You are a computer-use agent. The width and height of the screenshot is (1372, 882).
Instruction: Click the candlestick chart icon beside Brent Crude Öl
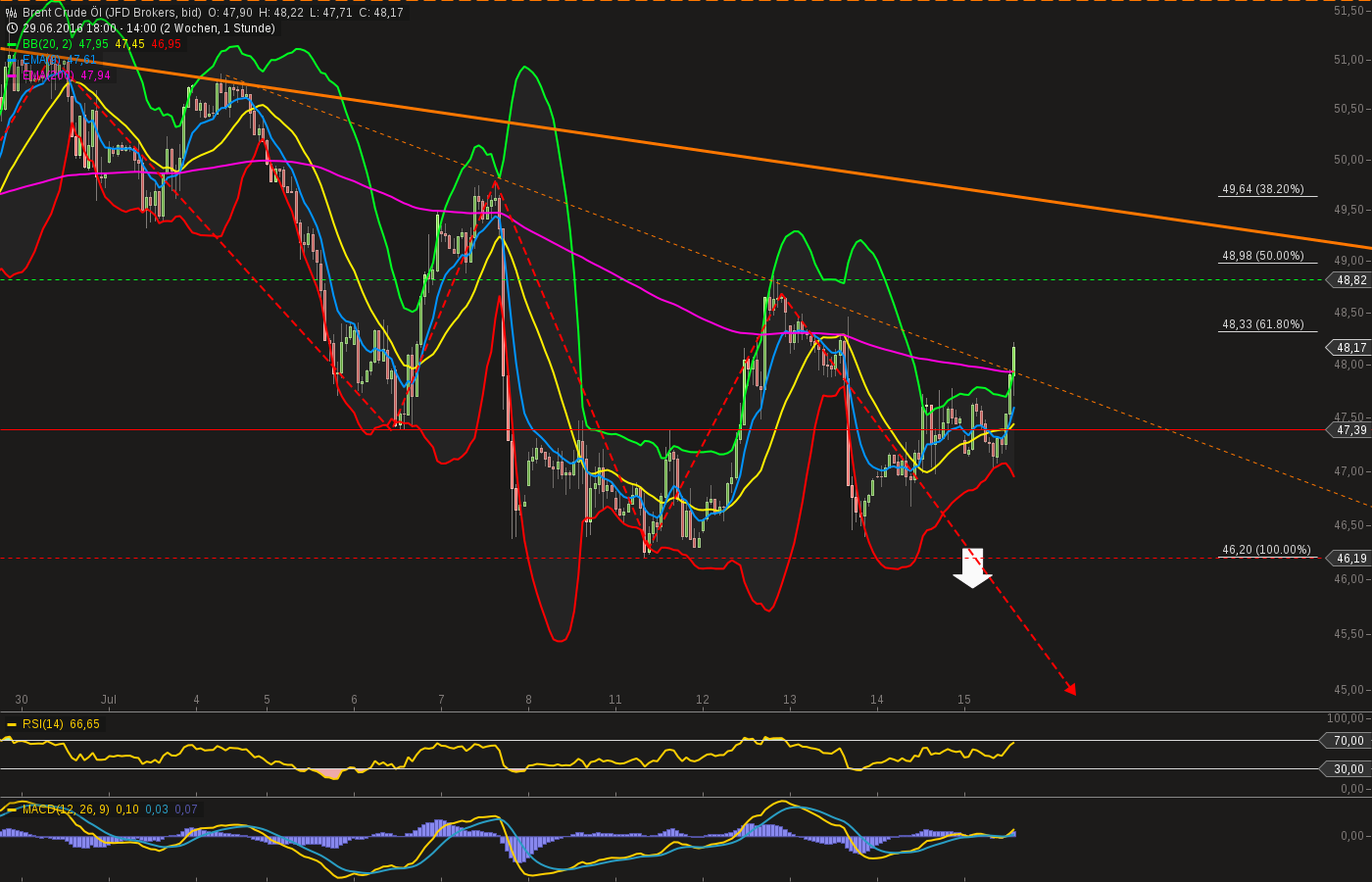pos(12,13)
